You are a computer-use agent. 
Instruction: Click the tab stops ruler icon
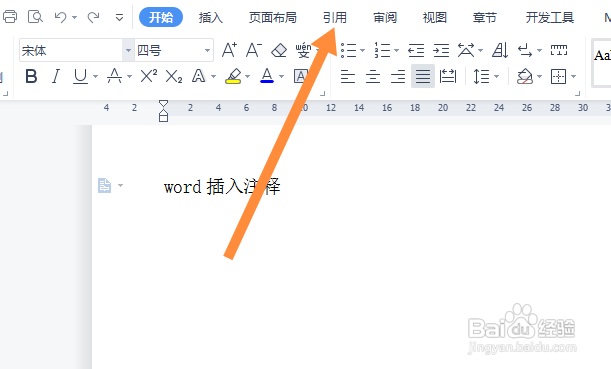coord(559,50)
